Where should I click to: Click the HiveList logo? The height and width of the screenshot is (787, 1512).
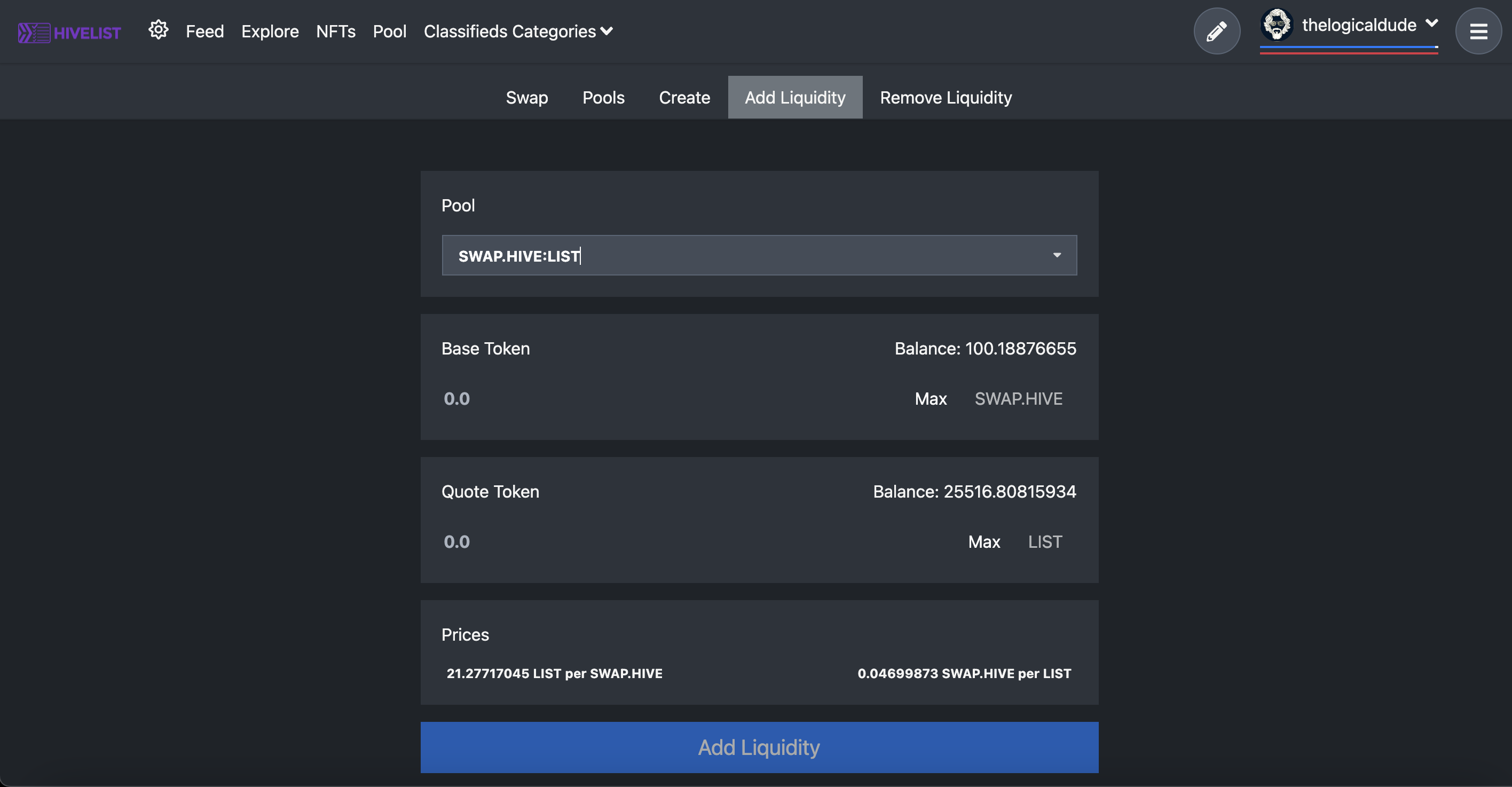click(69, 32)
